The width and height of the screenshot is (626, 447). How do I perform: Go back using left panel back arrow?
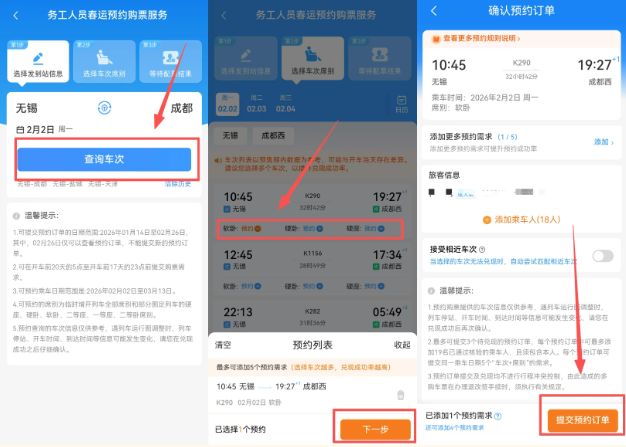[16, 16]
